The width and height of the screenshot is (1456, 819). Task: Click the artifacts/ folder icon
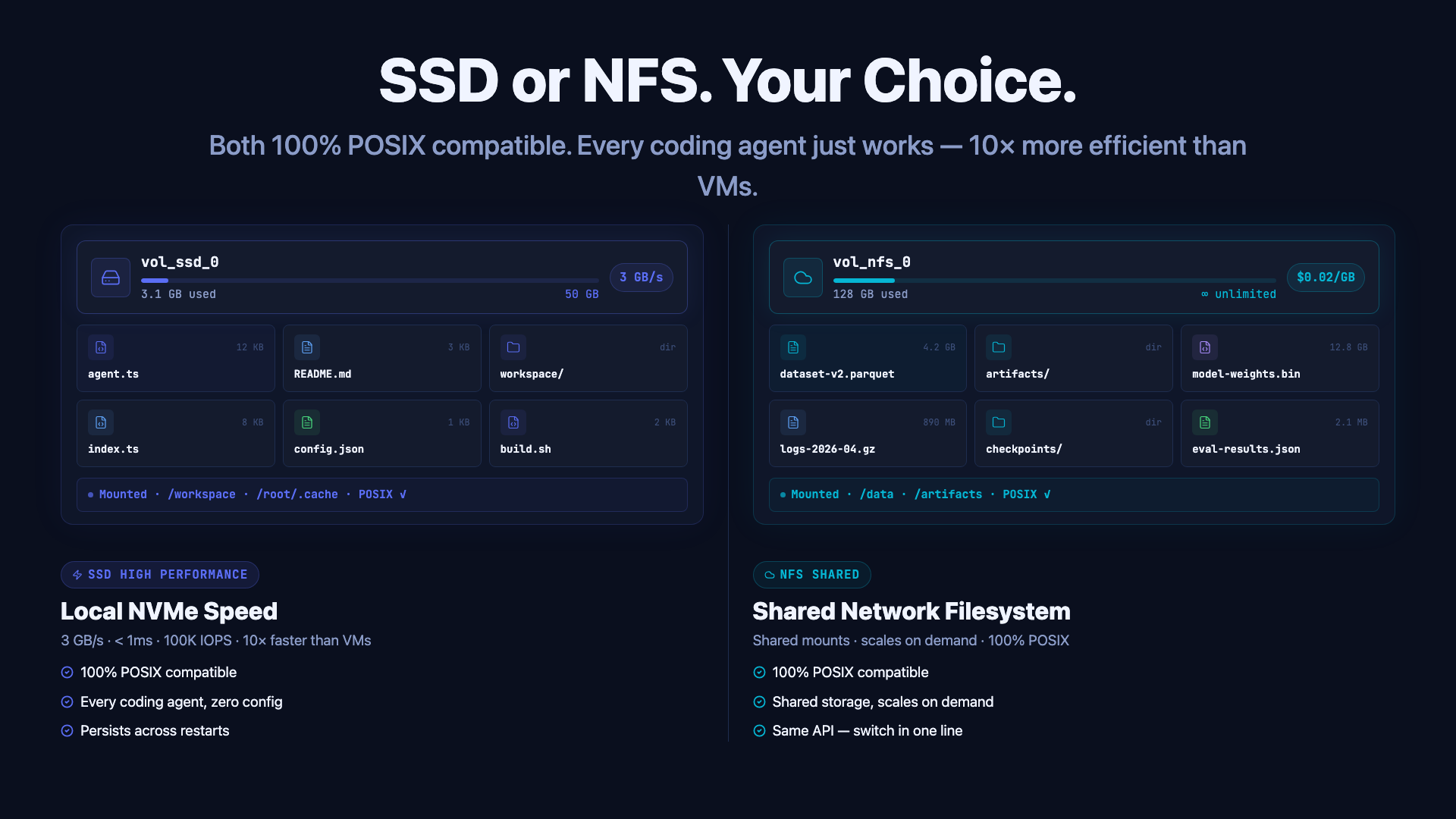click(x=999, y=347)
